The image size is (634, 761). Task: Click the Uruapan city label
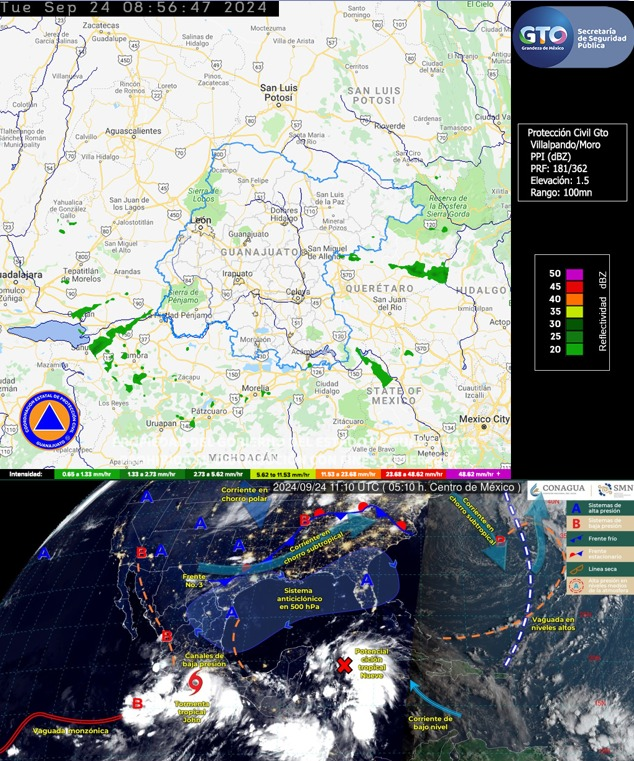(161, 424)
